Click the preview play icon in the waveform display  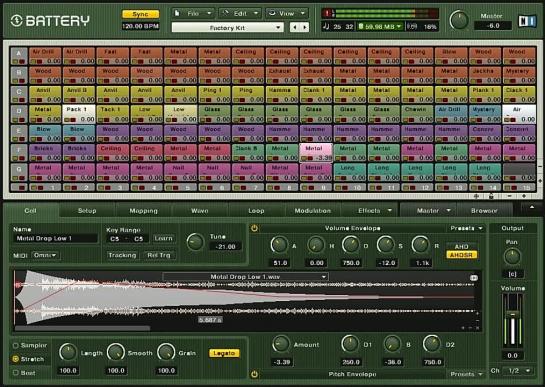pyautogui.click(x=474, y=278)
